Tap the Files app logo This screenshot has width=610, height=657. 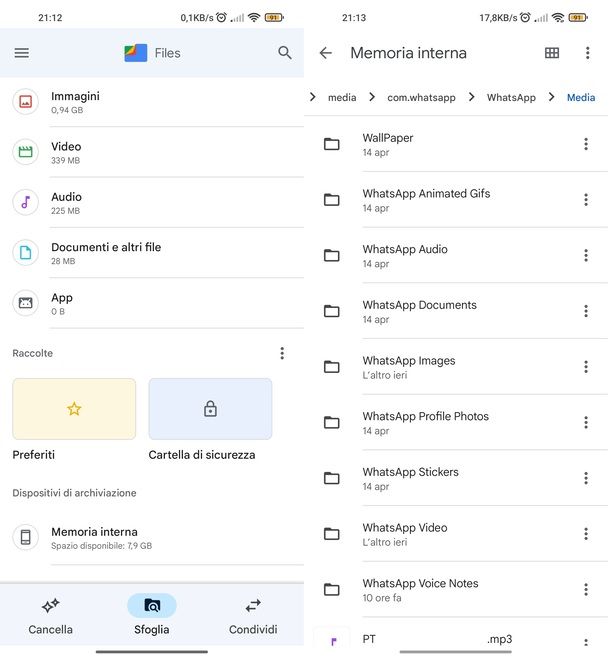click(x=135, y=53)
